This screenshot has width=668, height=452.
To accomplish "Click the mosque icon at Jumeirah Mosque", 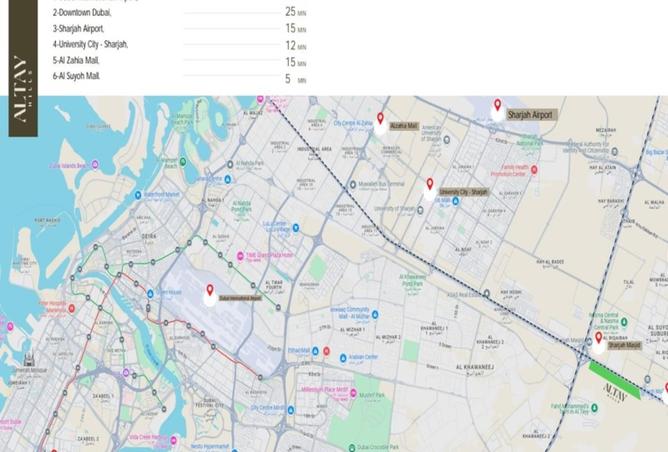I will pyautogui.click(x=29, y=359).
